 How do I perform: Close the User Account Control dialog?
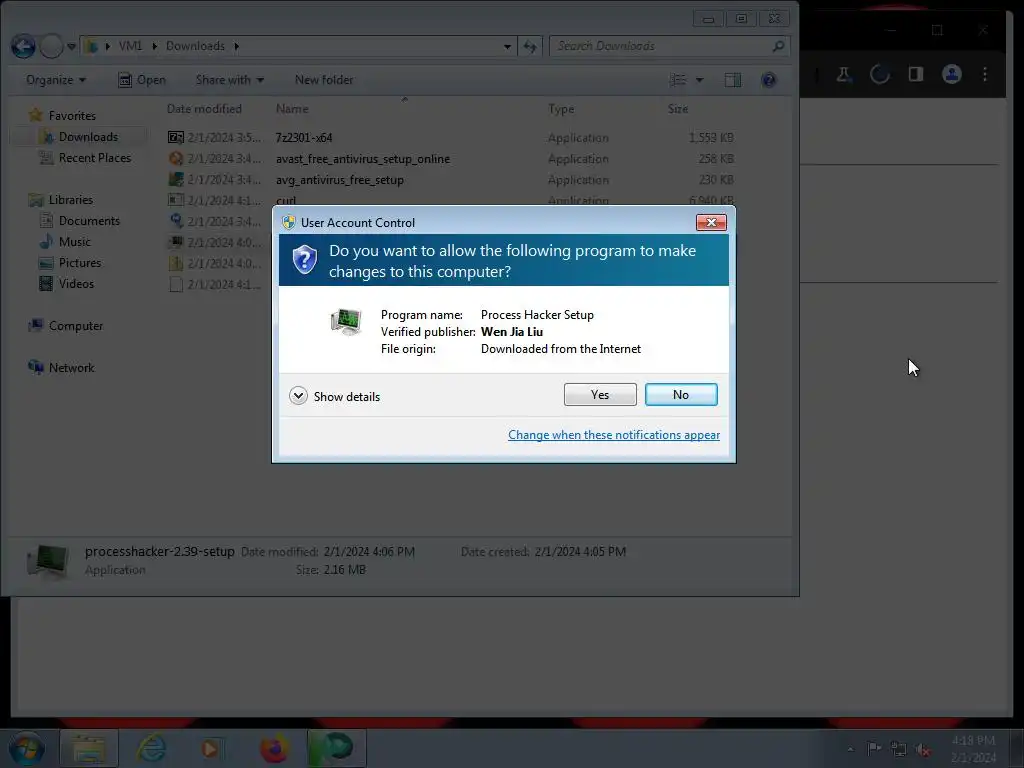point(711,223)
